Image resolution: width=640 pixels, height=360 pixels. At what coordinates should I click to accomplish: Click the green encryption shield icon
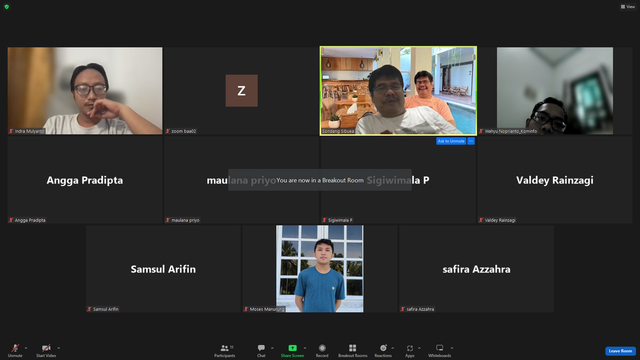(x=7, y=7)
